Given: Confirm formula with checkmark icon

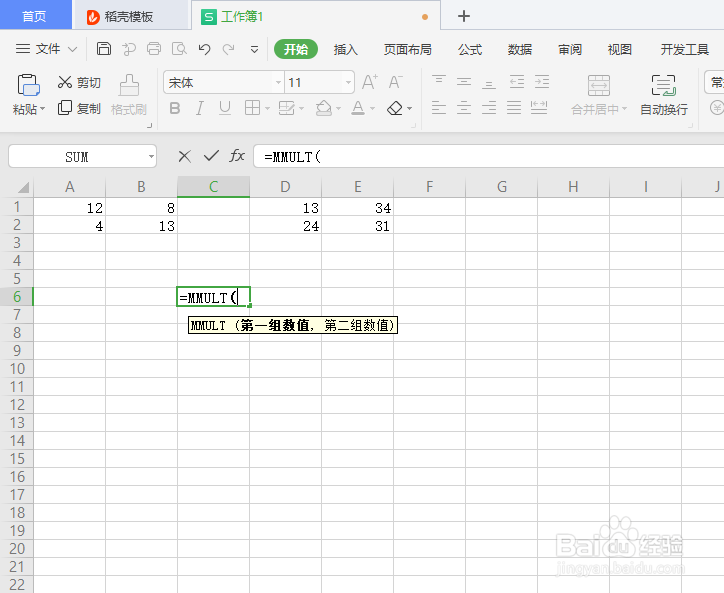Looking at the screenshot, I should (211, 156).
